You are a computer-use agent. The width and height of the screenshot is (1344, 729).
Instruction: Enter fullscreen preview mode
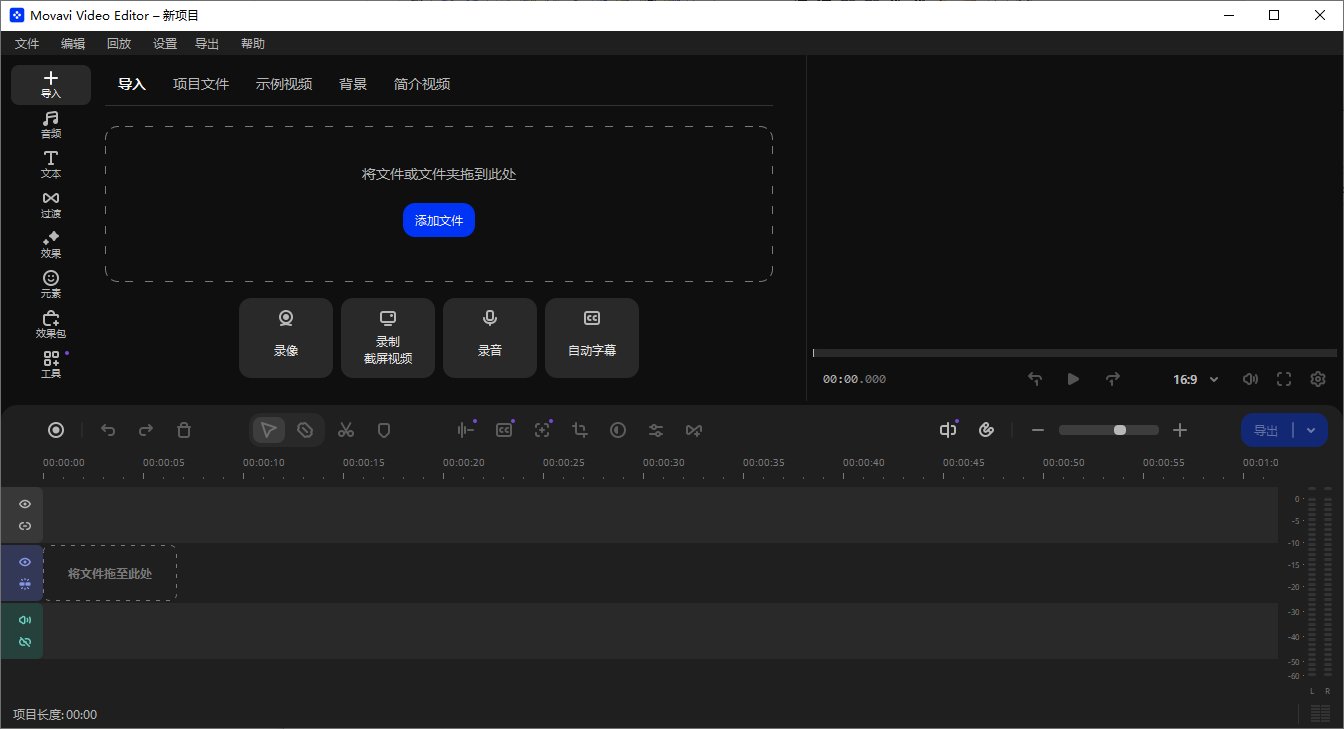pos(1285,379)
